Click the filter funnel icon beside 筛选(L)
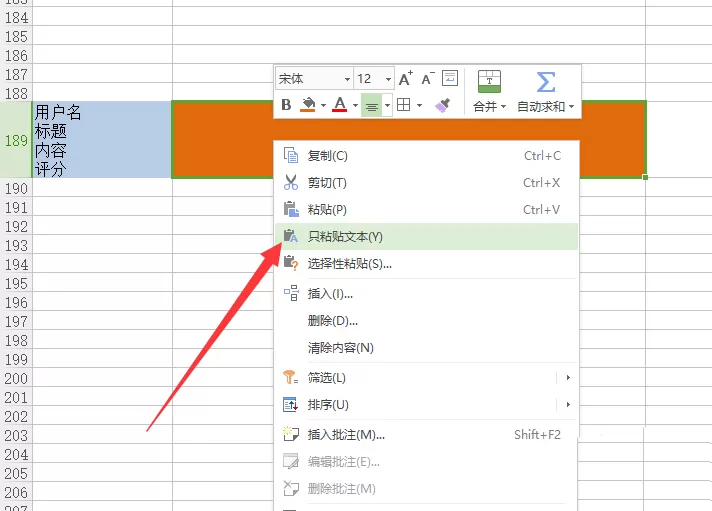This screenshot has height=511, width=712. point(291,377)
